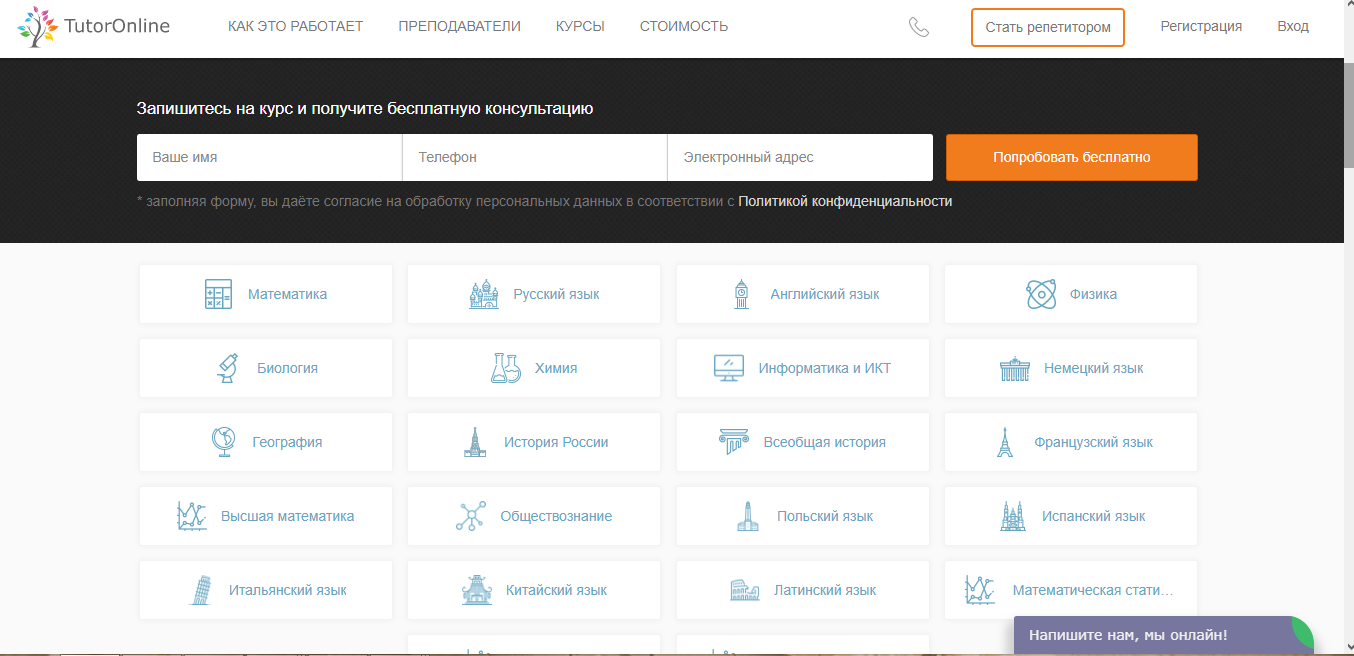Focus the Электронный адрес input field

click(x=800, y=157)
